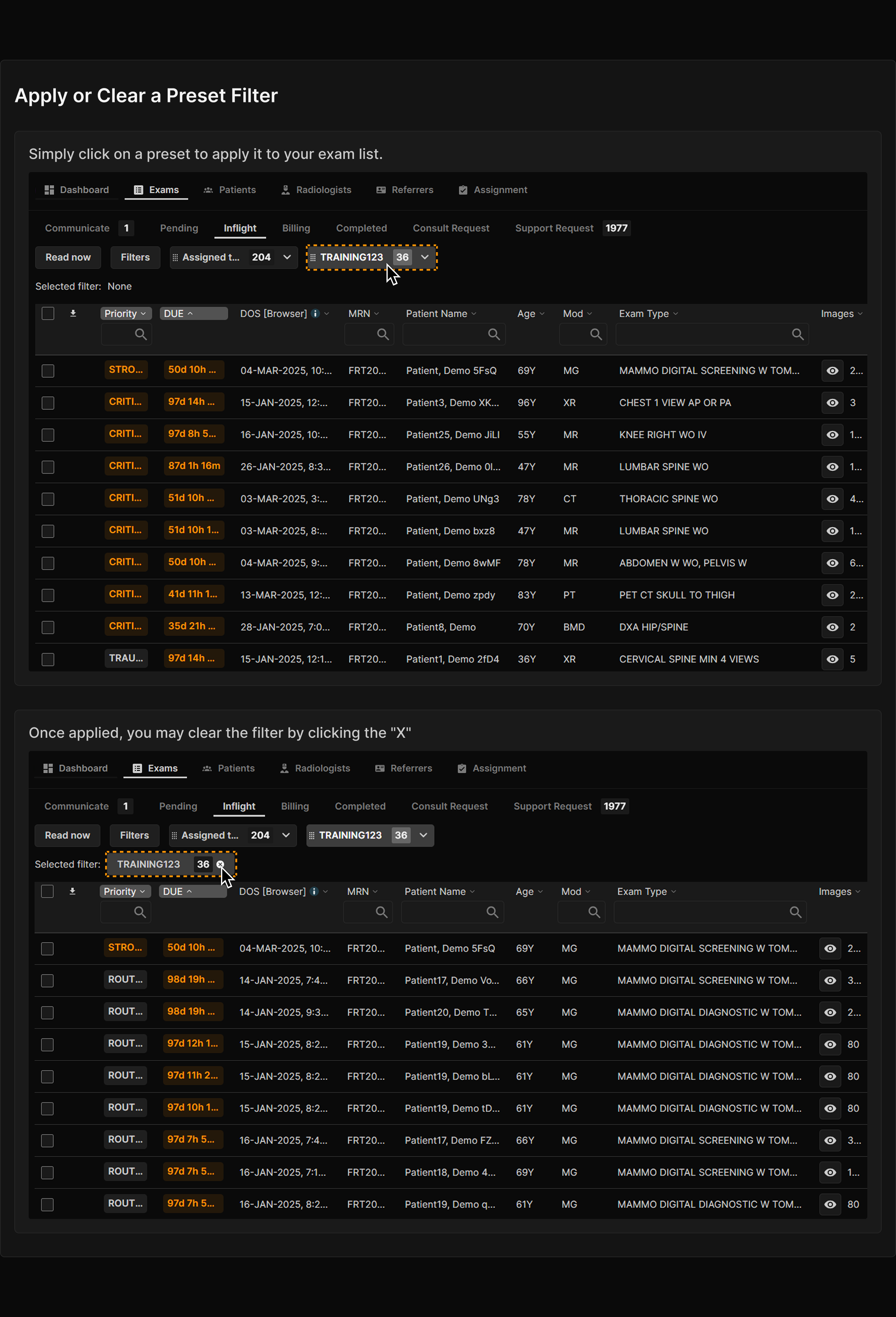
Task: View images for the DXA HIP/SPINE exam
Action: coord(832,627)
